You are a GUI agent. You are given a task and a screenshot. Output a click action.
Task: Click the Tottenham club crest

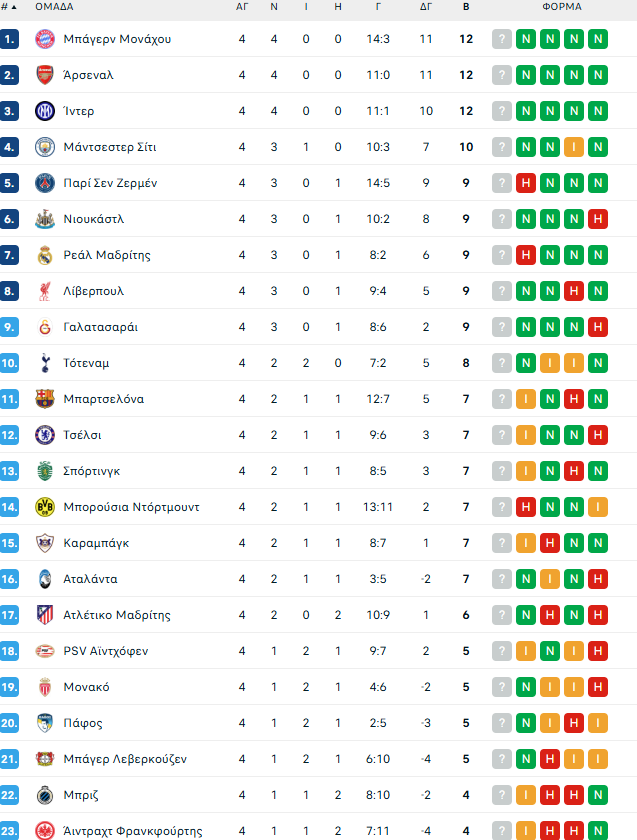(x=44, y=363)
